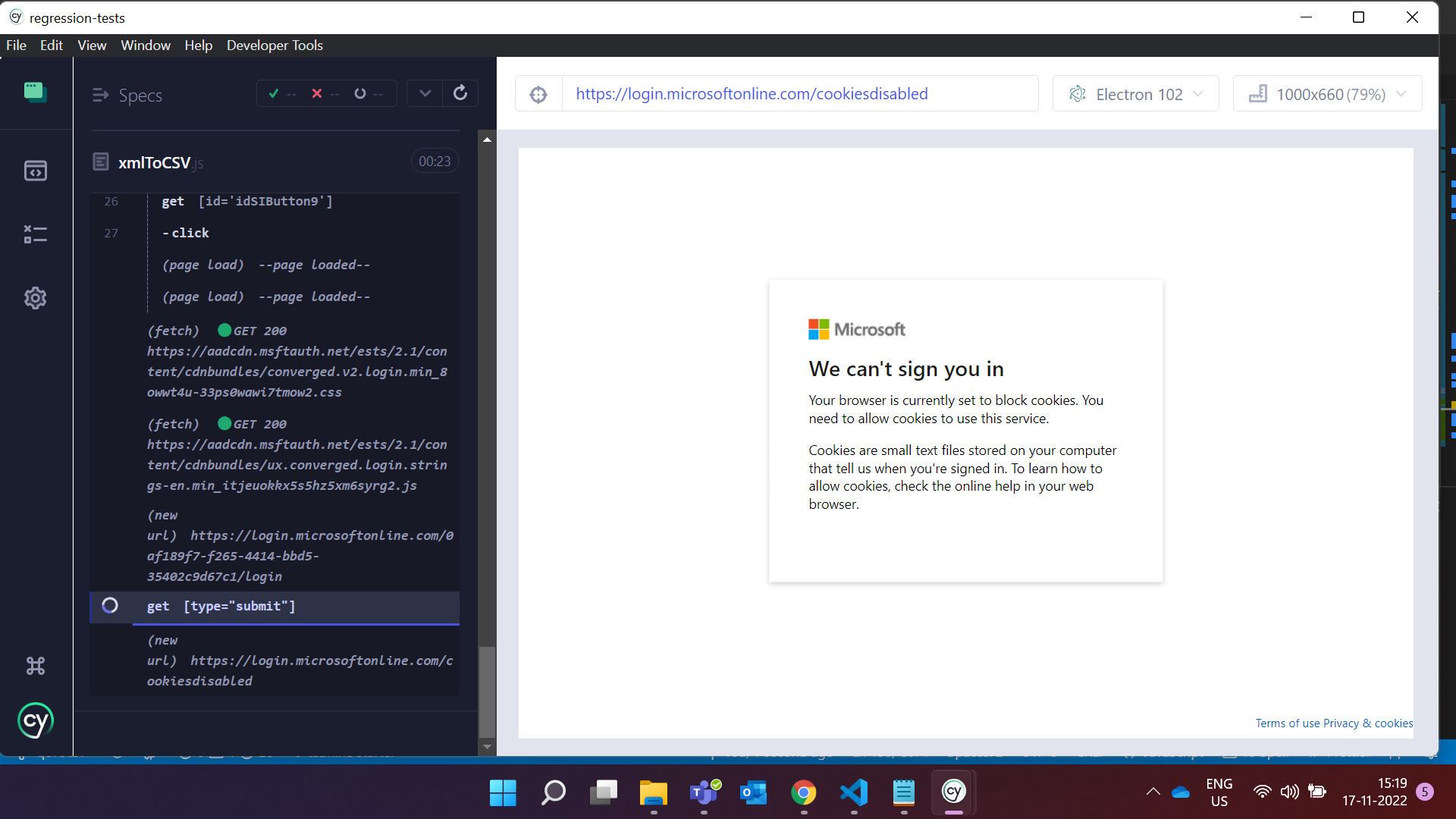Click the command log scrollbar thumb
Image resolution: width=1456 pixels, height=819 pixels.
[487, 692]
